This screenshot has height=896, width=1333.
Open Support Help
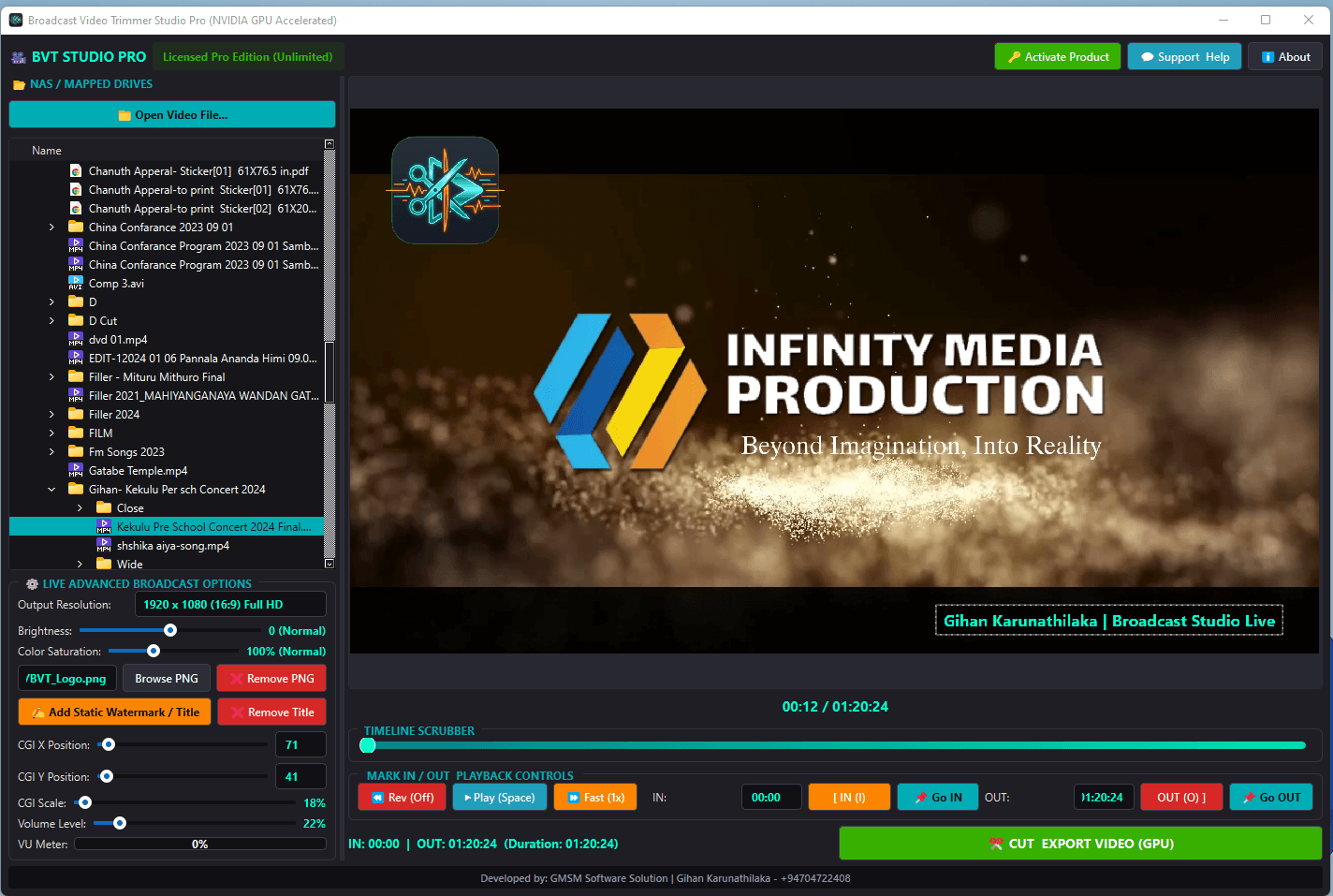click(x=1184, y=57)
